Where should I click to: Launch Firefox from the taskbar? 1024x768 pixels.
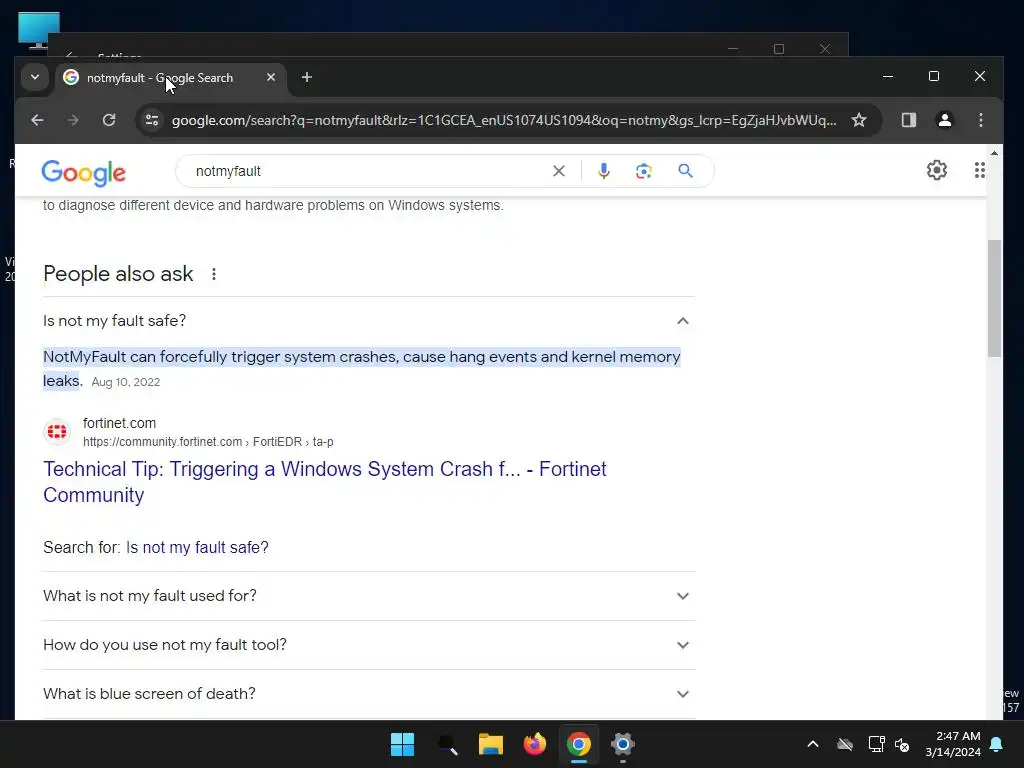535,744
